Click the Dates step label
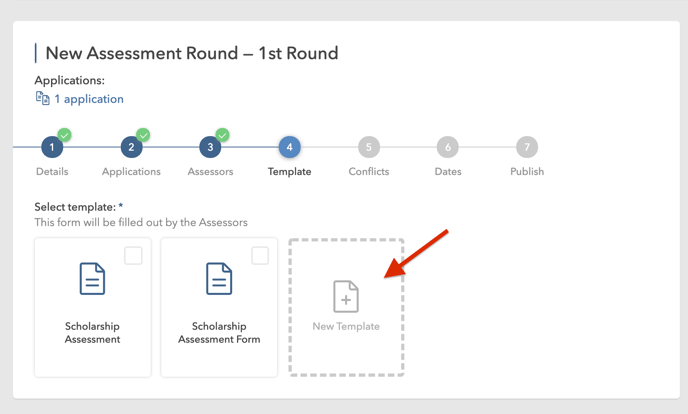Viewport: 688px width, 414px height. (447, 171)
